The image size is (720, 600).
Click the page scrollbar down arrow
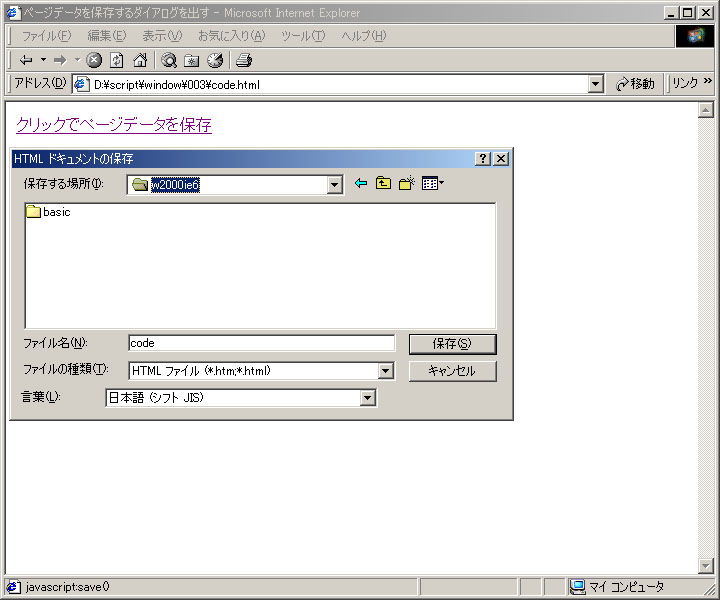point(705,566)
